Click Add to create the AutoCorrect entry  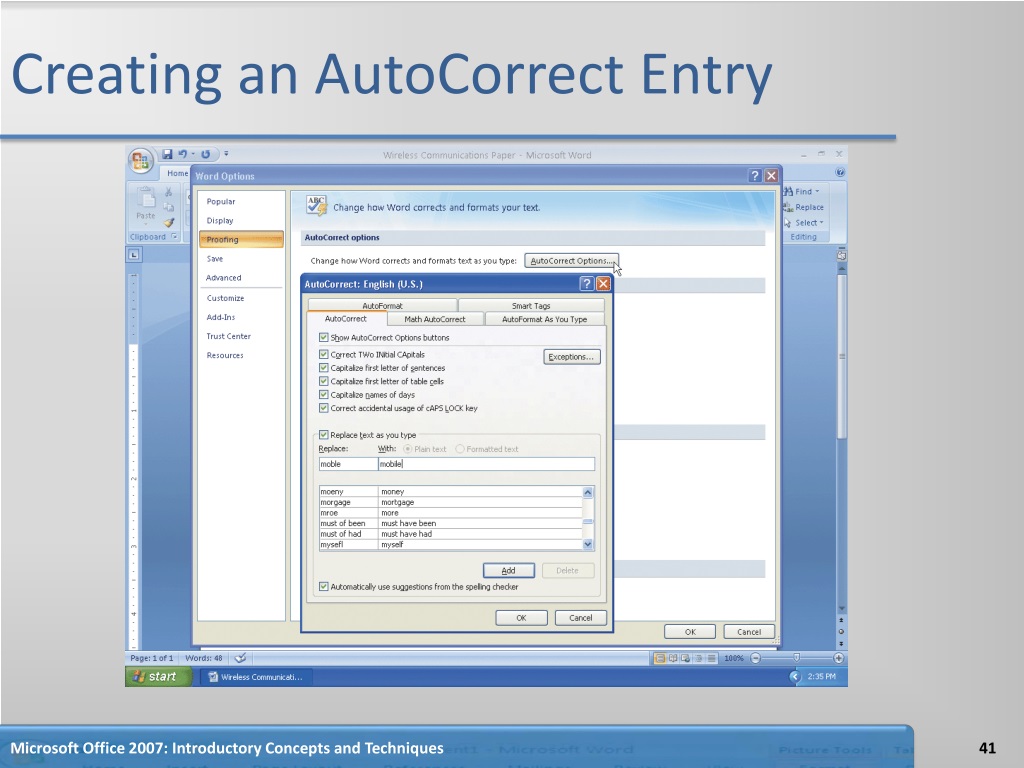click(x=509, y=570)
